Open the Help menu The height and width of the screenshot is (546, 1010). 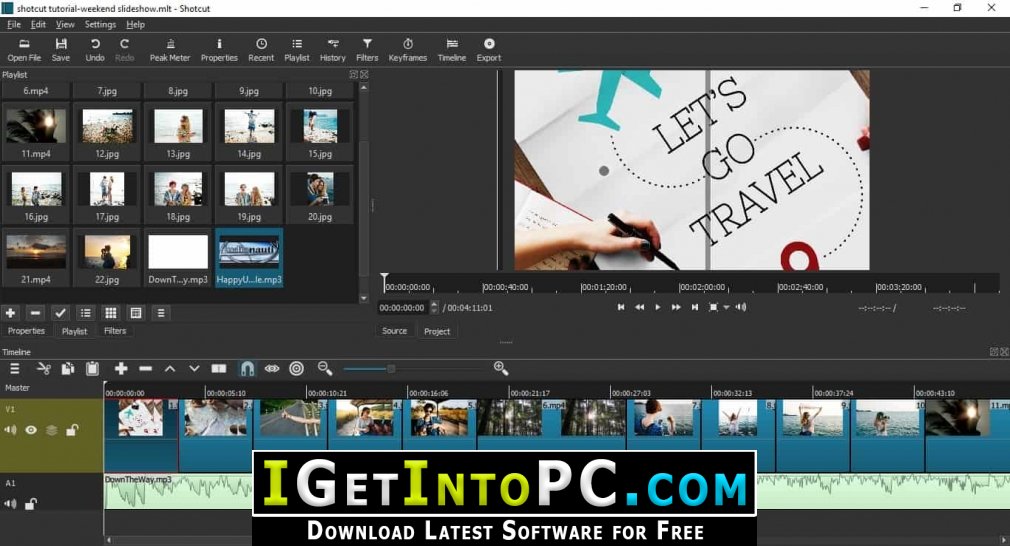tap(135, 24)
